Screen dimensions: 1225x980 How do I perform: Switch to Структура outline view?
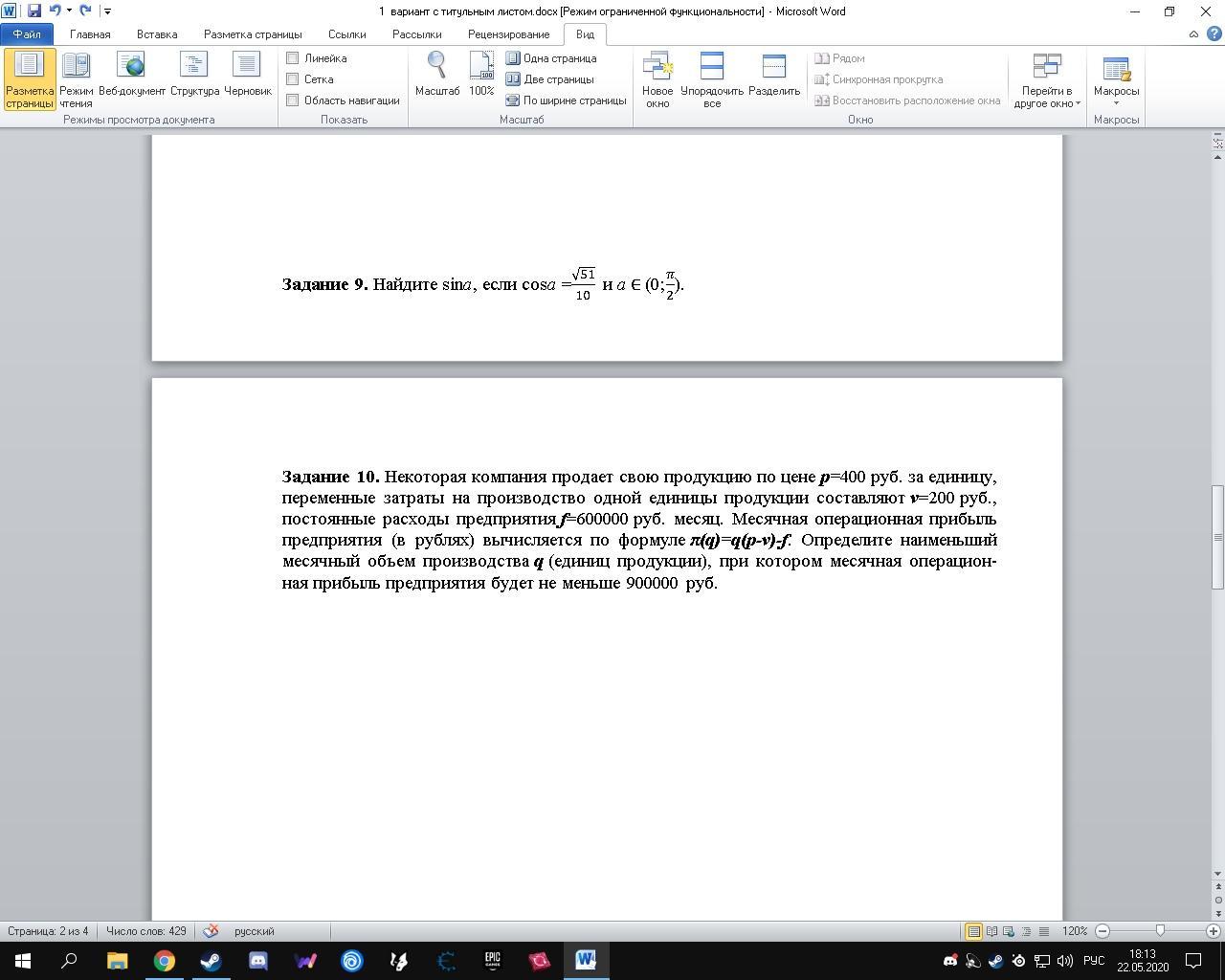(194, 75)
